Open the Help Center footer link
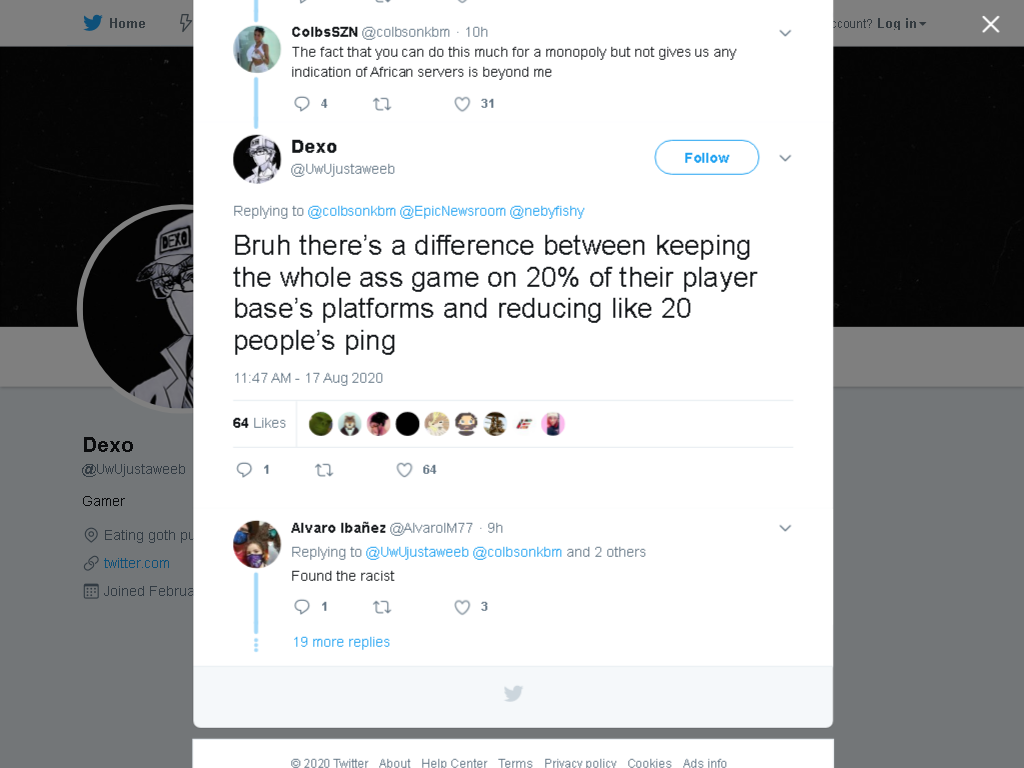The image size is (1024, 768). click(454, 762)
